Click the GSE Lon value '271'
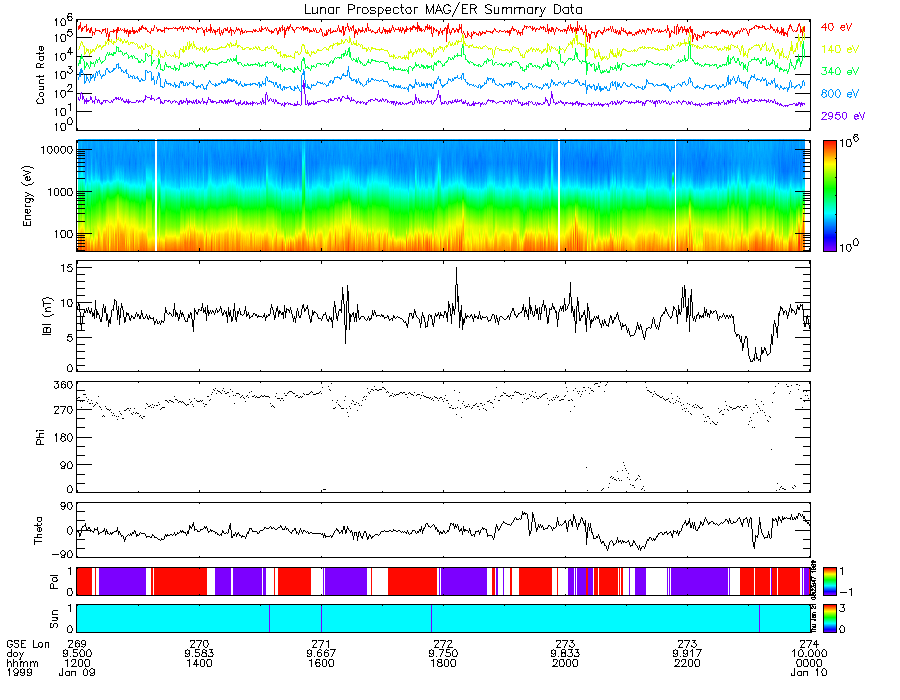The image size is (900, 700). coord(321,644)
